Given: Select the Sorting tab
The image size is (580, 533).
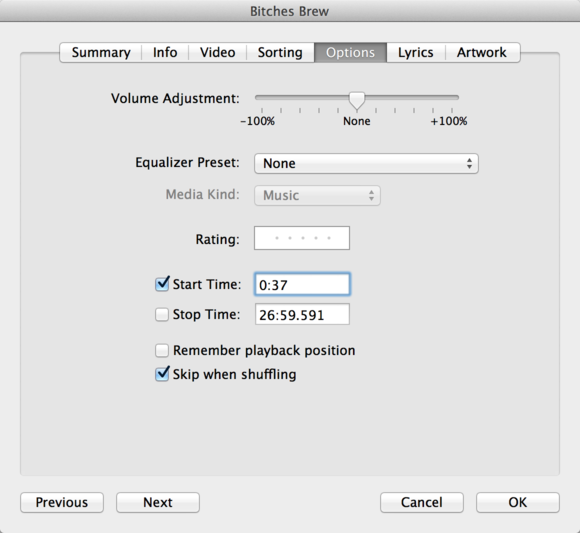Looking at the screenshot, I should [280, 53].
